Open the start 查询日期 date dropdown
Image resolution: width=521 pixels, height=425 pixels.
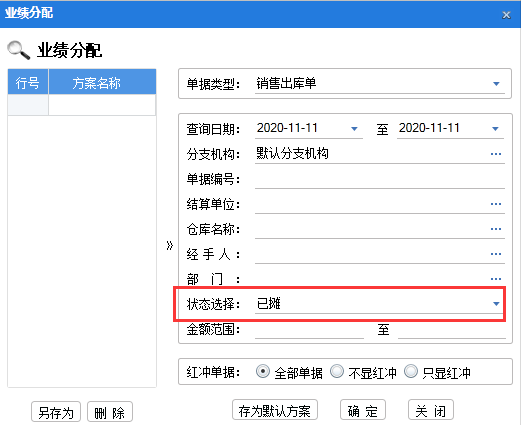pos(354,129)
